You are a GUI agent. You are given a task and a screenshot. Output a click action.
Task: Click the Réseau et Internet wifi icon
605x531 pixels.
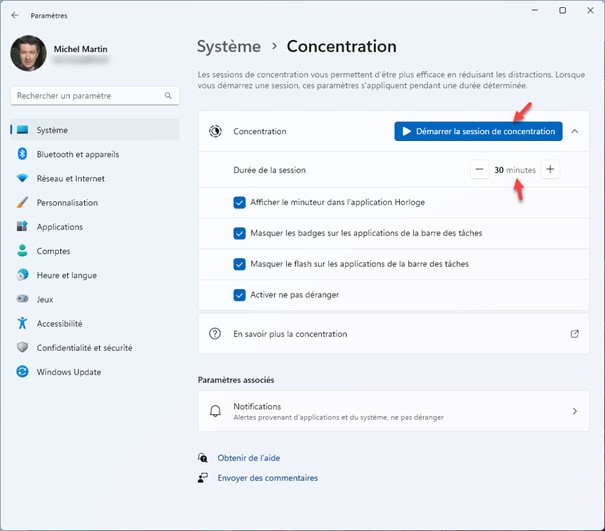coord(22,178)
